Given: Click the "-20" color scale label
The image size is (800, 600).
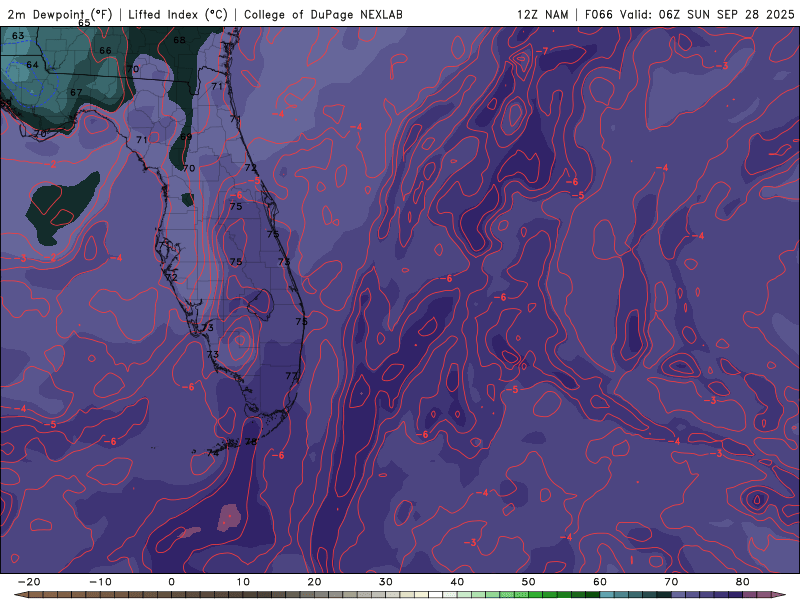Looking at the screenshot, I should point(29,582).
